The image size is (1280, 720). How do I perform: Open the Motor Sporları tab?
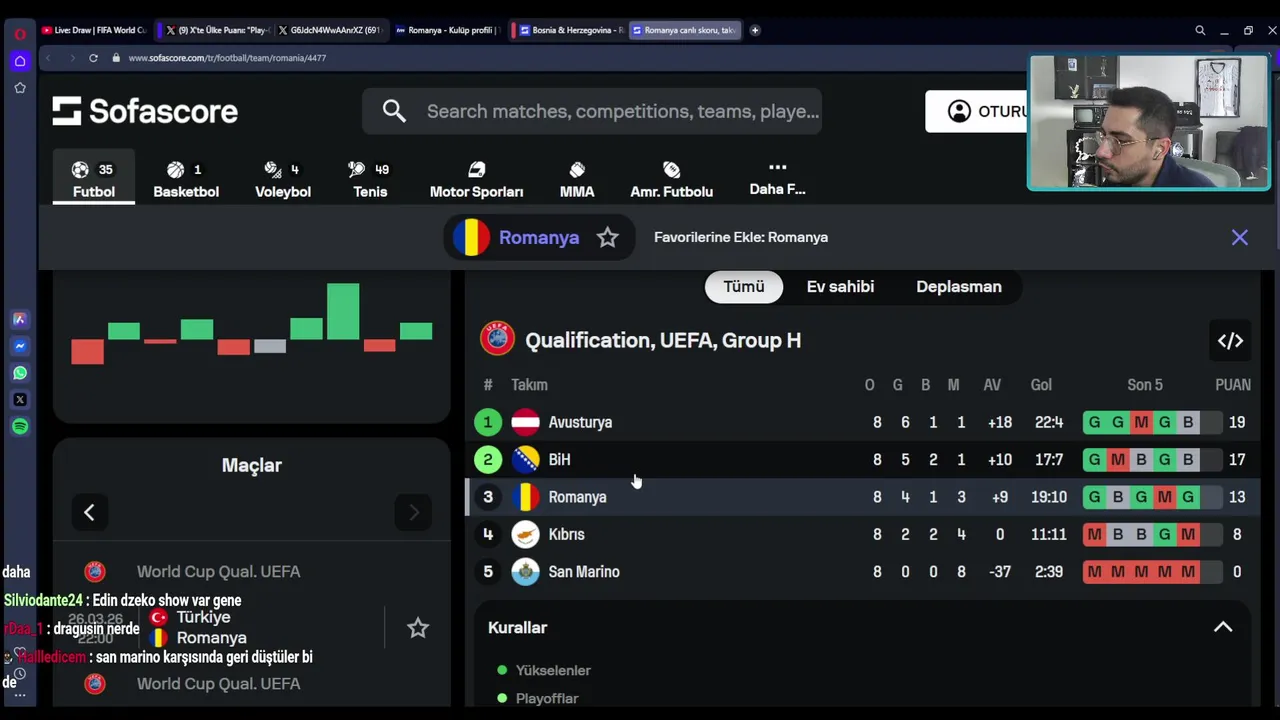[476, 180]
